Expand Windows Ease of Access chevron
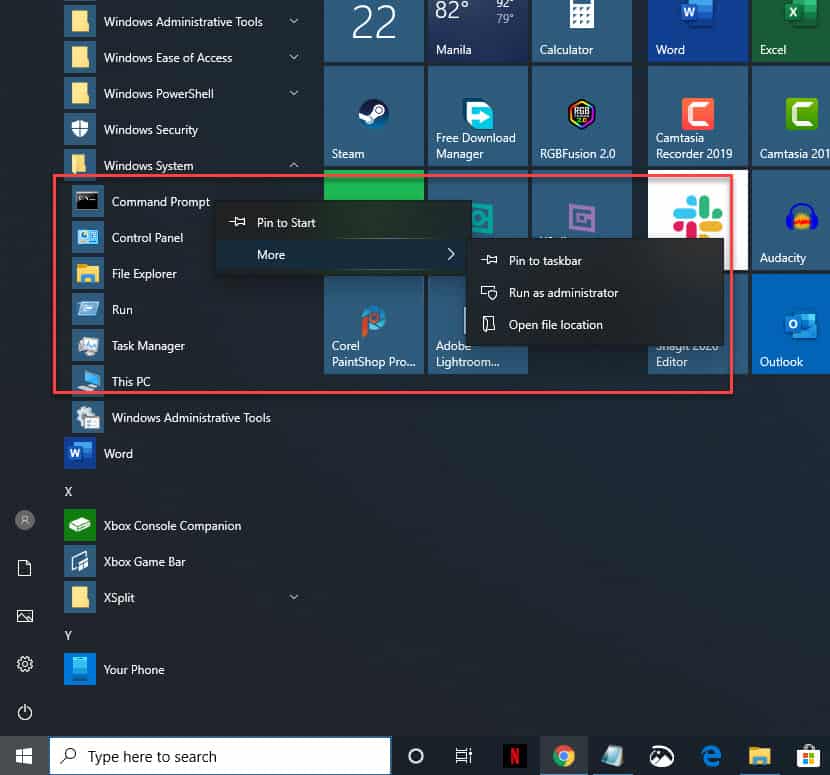Viewport: 830px width, 775px height. 294,57
